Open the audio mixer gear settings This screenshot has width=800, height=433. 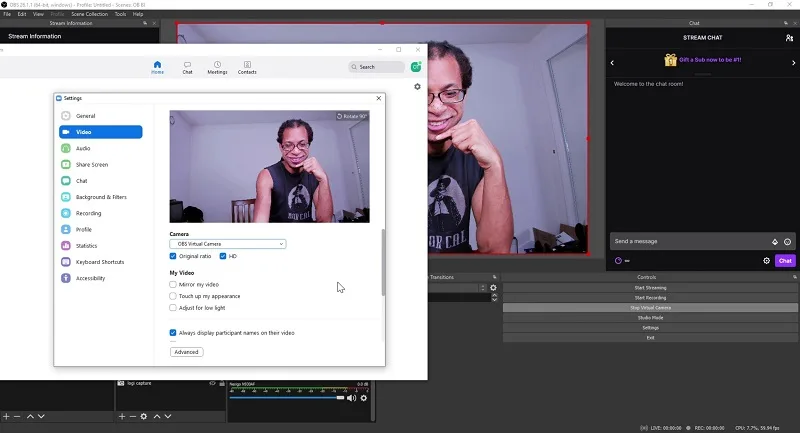click(364, 398)
